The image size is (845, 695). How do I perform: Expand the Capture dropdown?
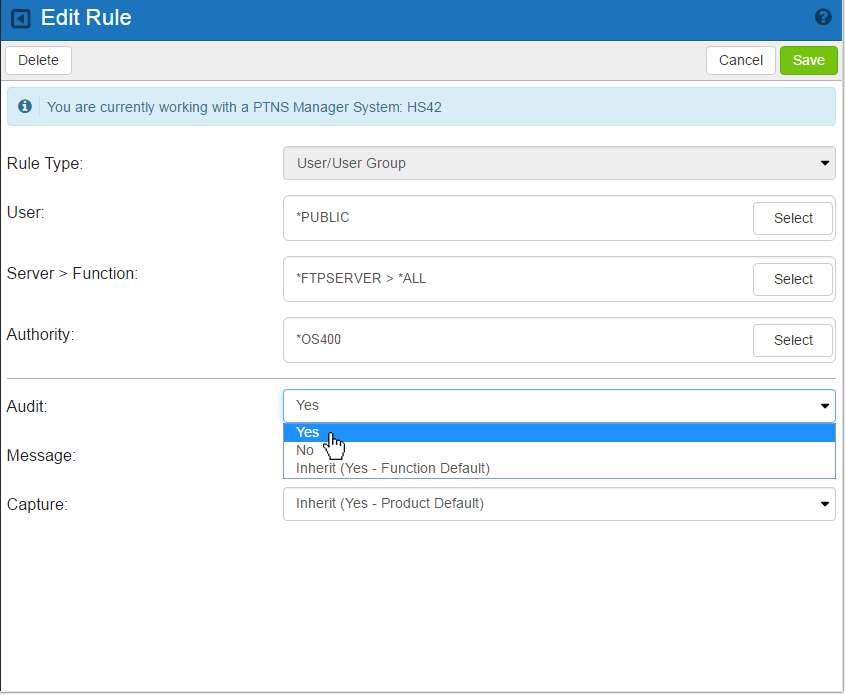coord(558,504)
